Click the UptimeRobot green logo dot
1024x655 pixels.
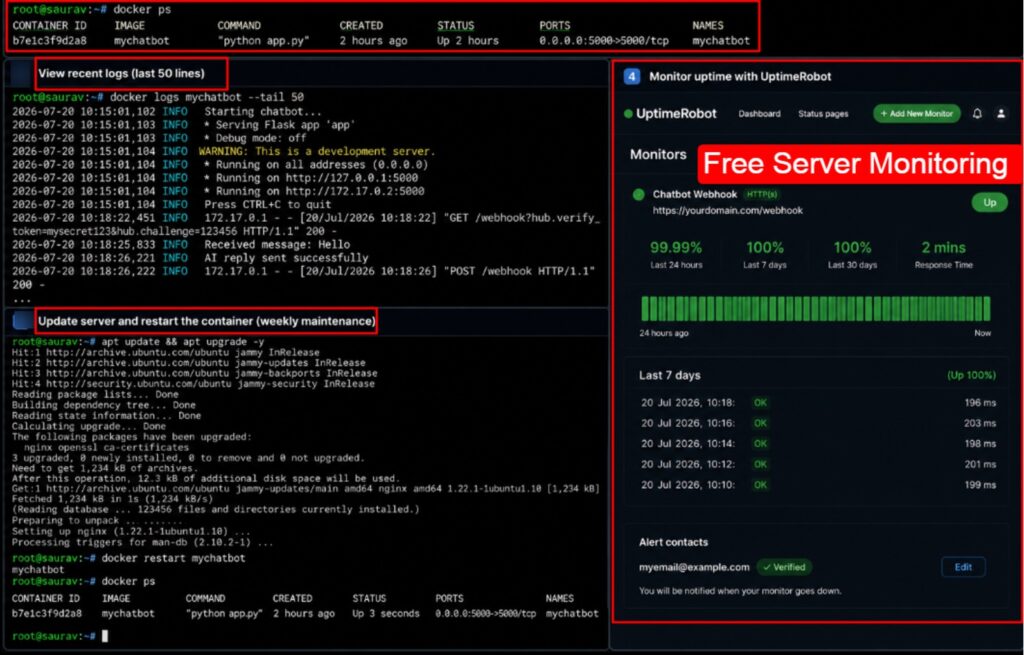pyautogui.click(x=628, y=114)
